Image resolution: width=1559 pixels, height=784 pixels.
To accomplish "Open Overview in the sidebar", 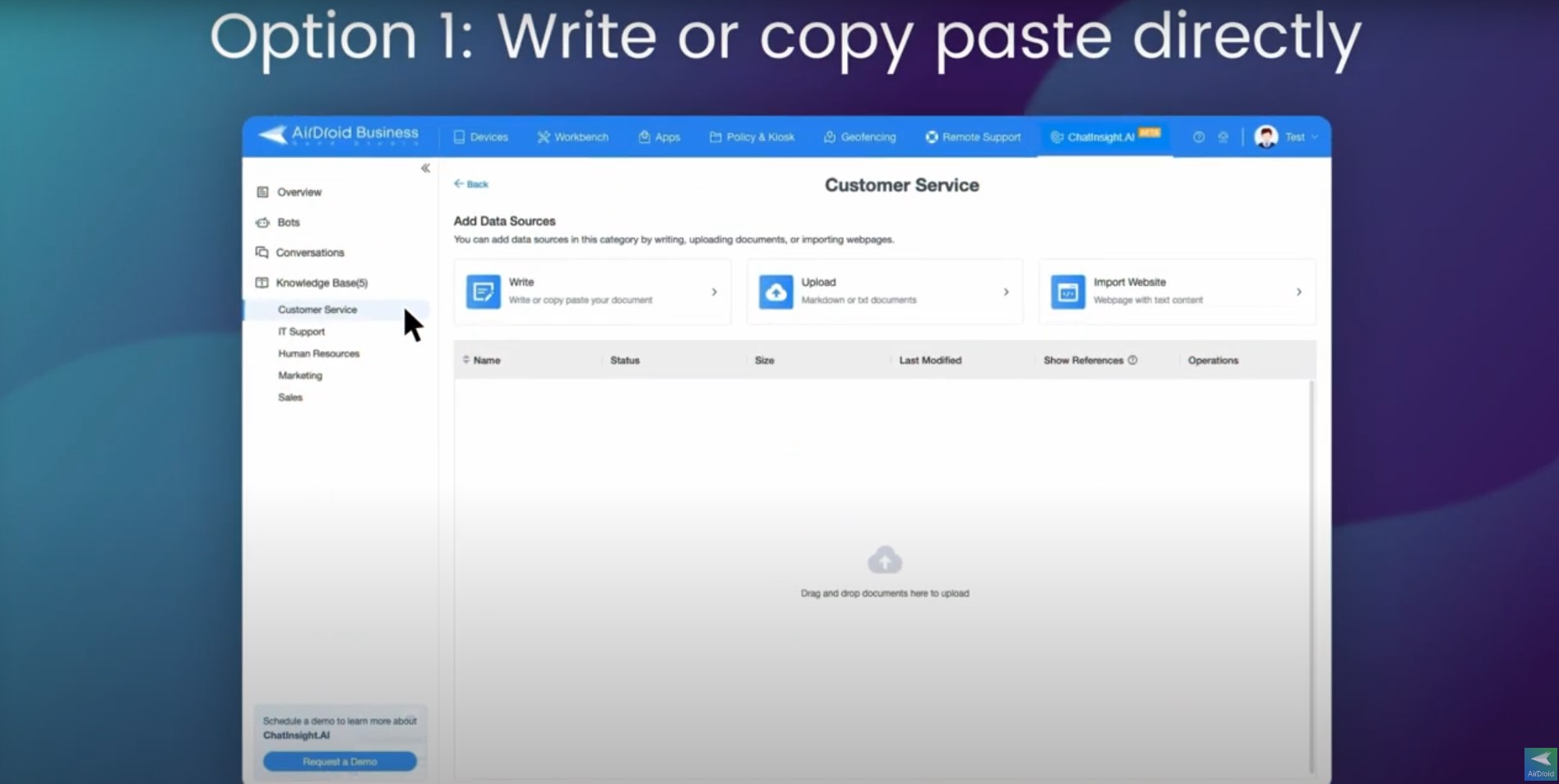I will [x=289, y=192].
